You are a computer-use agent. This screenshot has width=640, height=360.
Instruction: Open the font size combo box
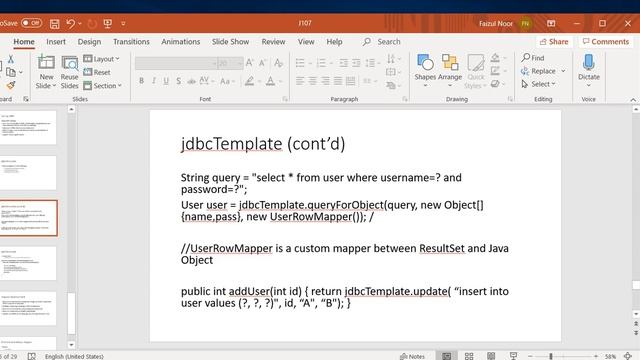click(x=230, y=63)
